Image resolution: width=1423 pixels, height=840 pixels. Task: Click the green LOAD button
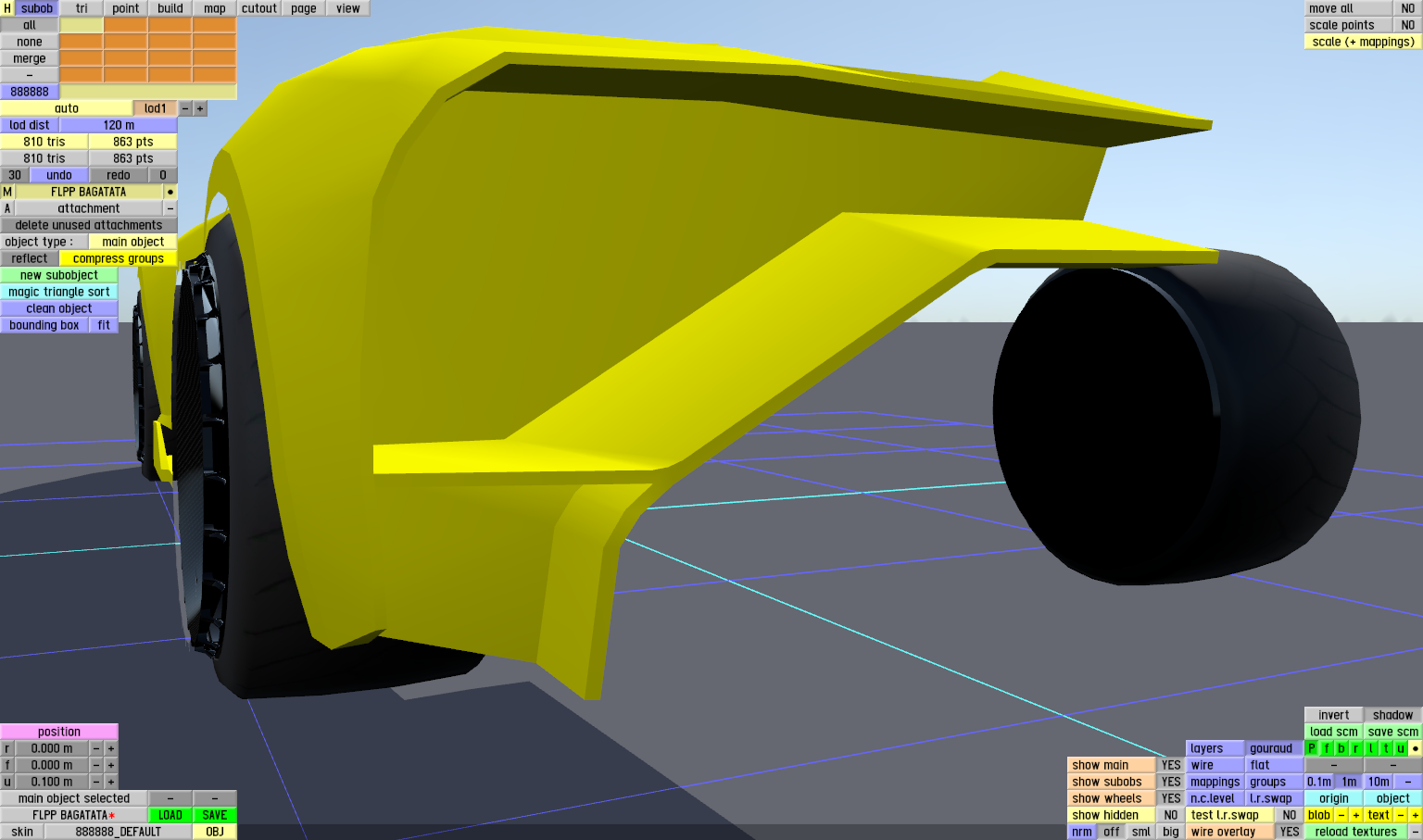tap(170, 815)
